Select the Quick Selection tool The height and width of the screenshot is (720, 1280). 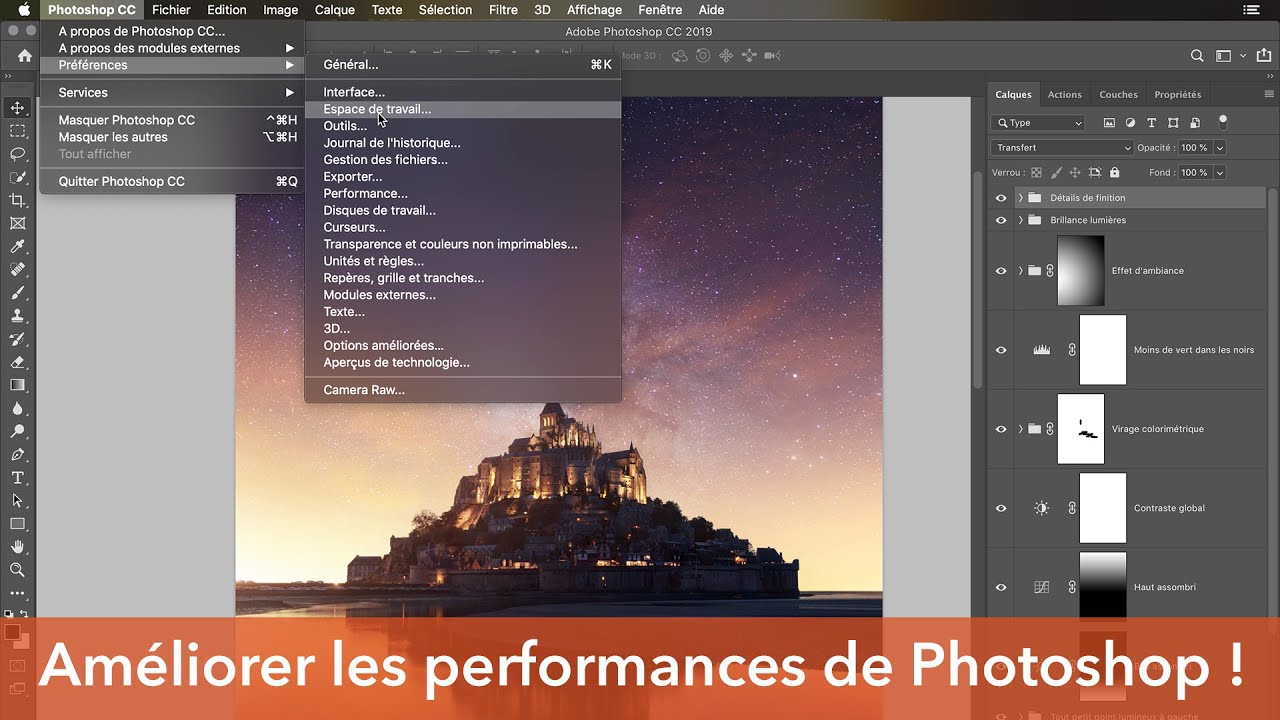(x=17, y=177)
